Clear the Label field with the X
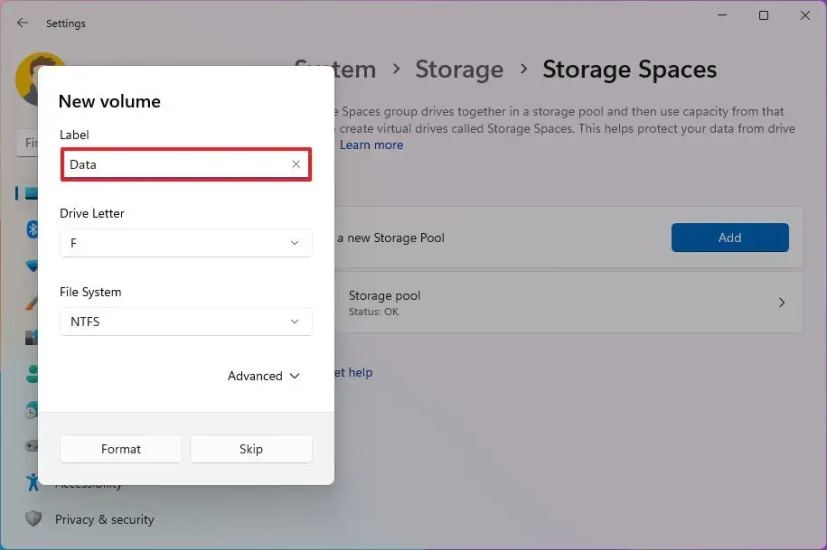The width and height of the screenshot is (827, 550). click(296, 164)
